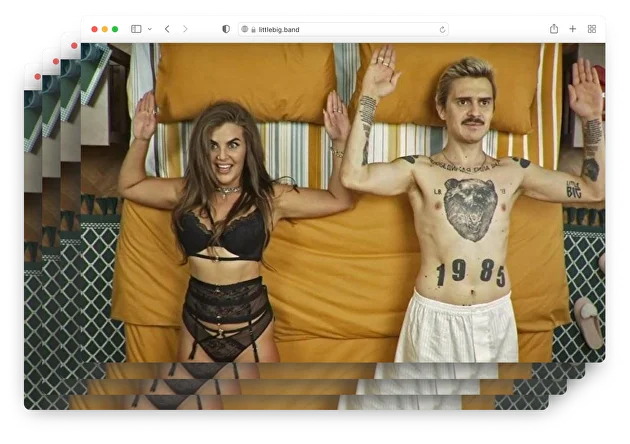This screenshot has width=630, height=444.
Task: Close the rearmost stacked window
Action: coord(37,77)
